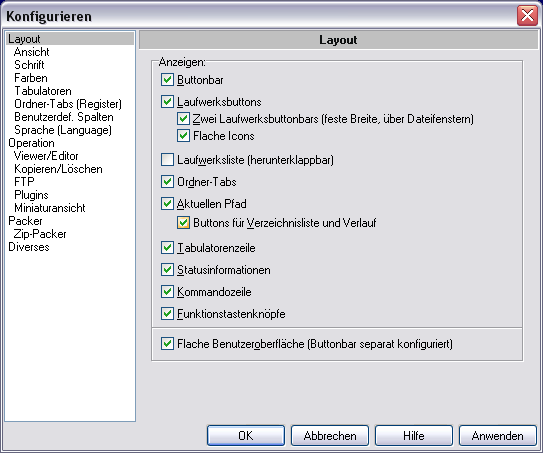543x453 pixels.
Task: Toggle Buttons für Verzeichnisliste und Verlauf
Action: coord(183,223)
